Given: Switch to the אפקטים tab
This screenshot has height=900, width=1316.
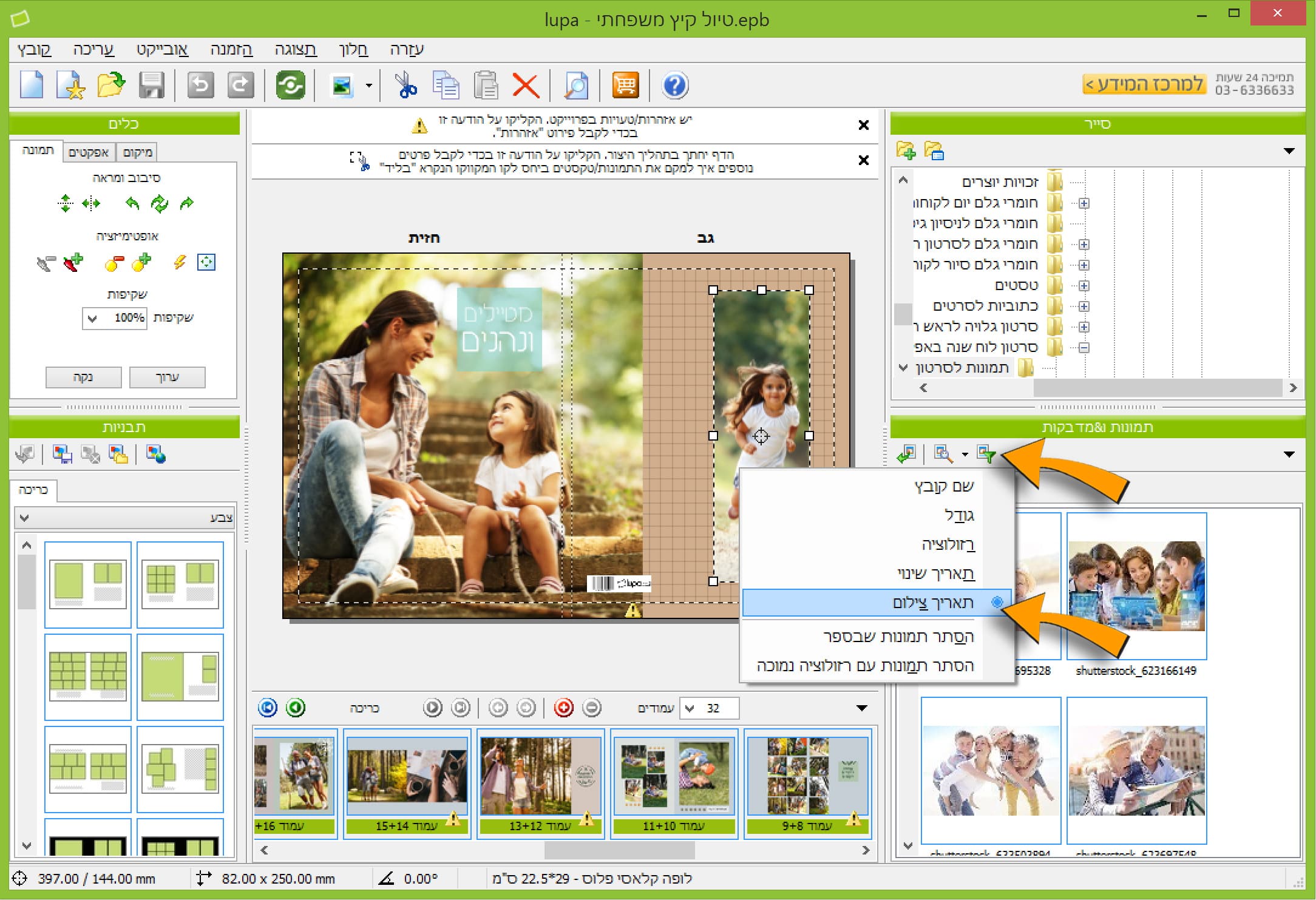Looking at the screenshot, I should pyautogui.click(x=89, y=152).
